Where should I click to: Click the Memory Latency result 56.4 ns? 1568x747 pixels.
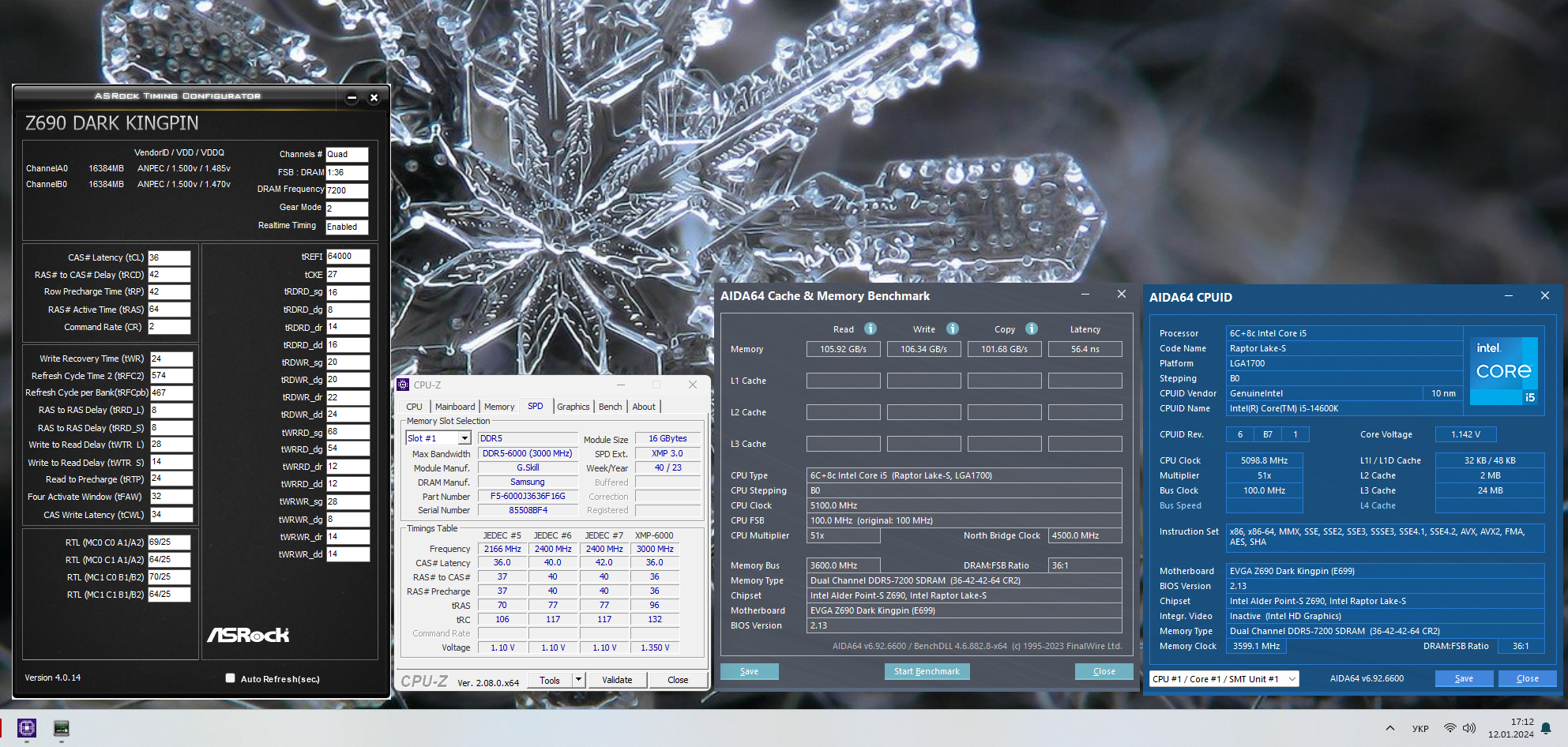point(1085,349)
